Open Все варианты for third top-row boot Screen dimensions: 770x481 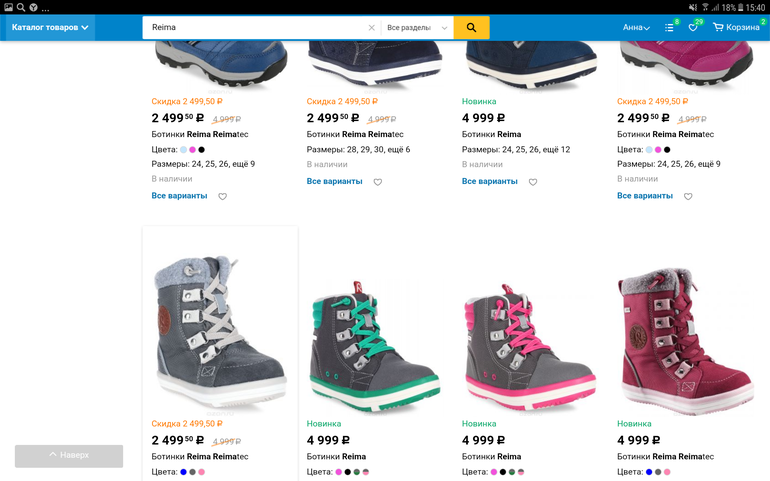(x=490, y=182)
